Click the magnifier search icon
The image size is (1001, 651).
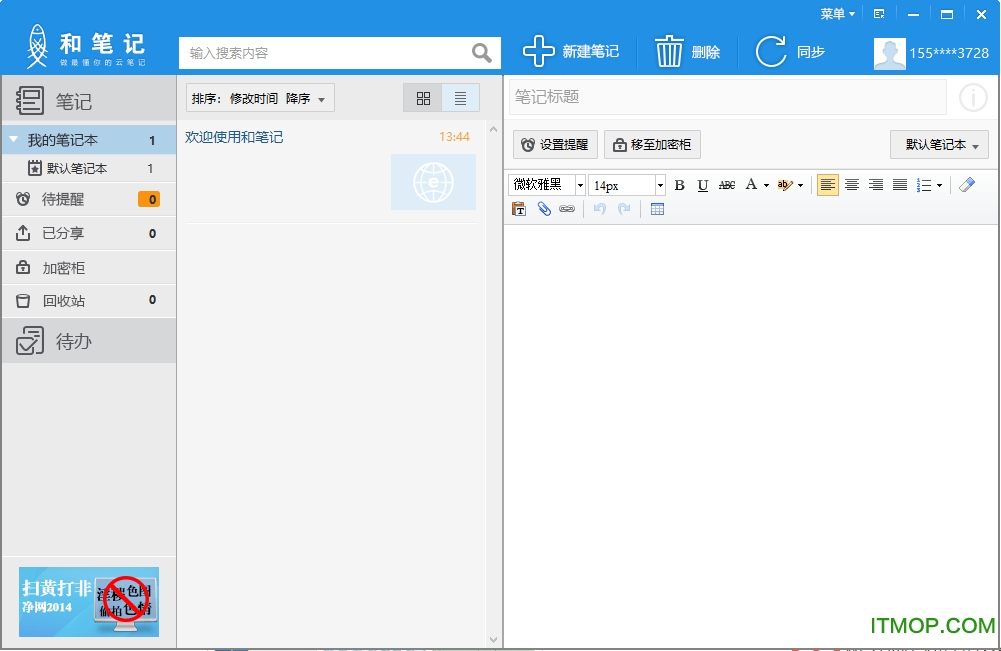(481, 52)
